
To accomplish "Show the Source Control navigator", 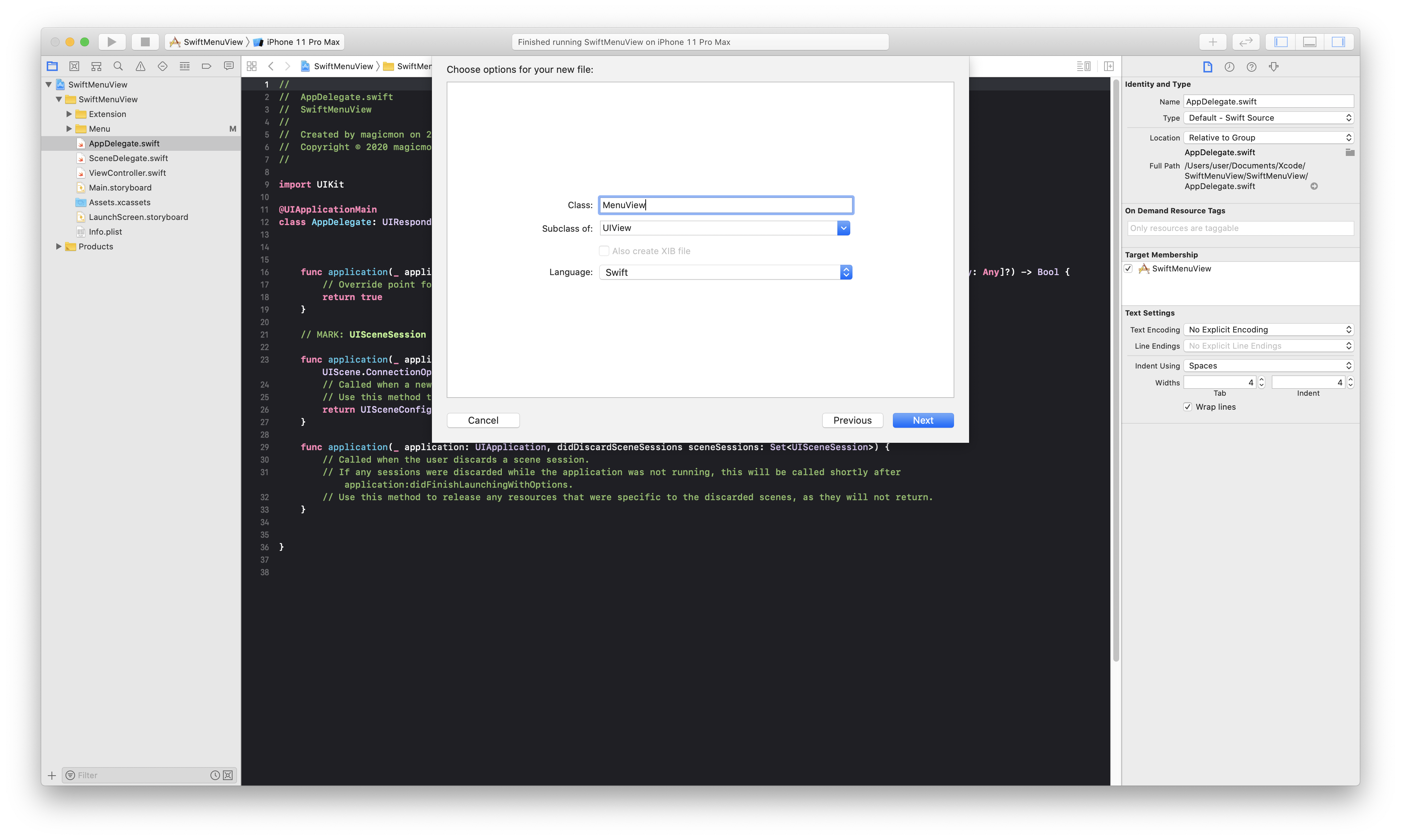I will point(74,66).
